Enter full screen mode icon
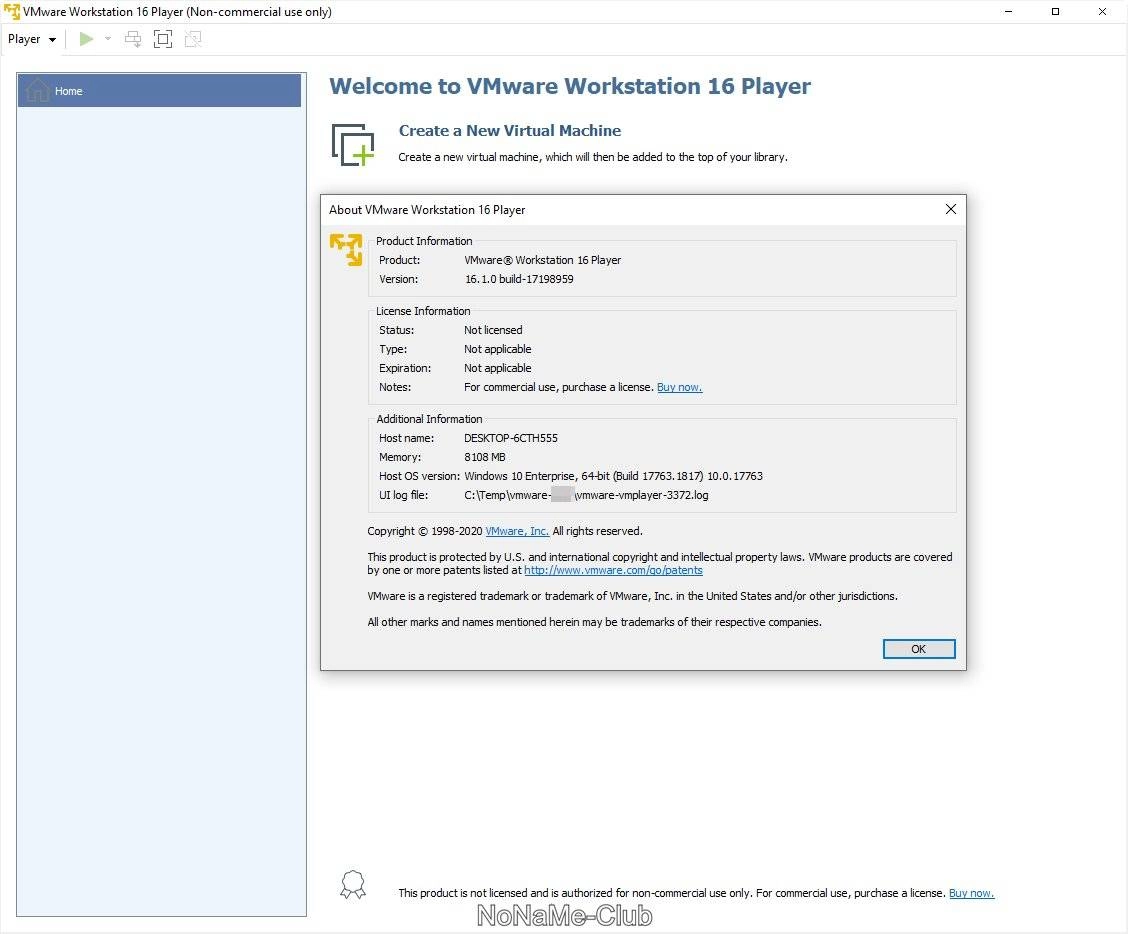1128x934 pixels. tap(163, 39)
